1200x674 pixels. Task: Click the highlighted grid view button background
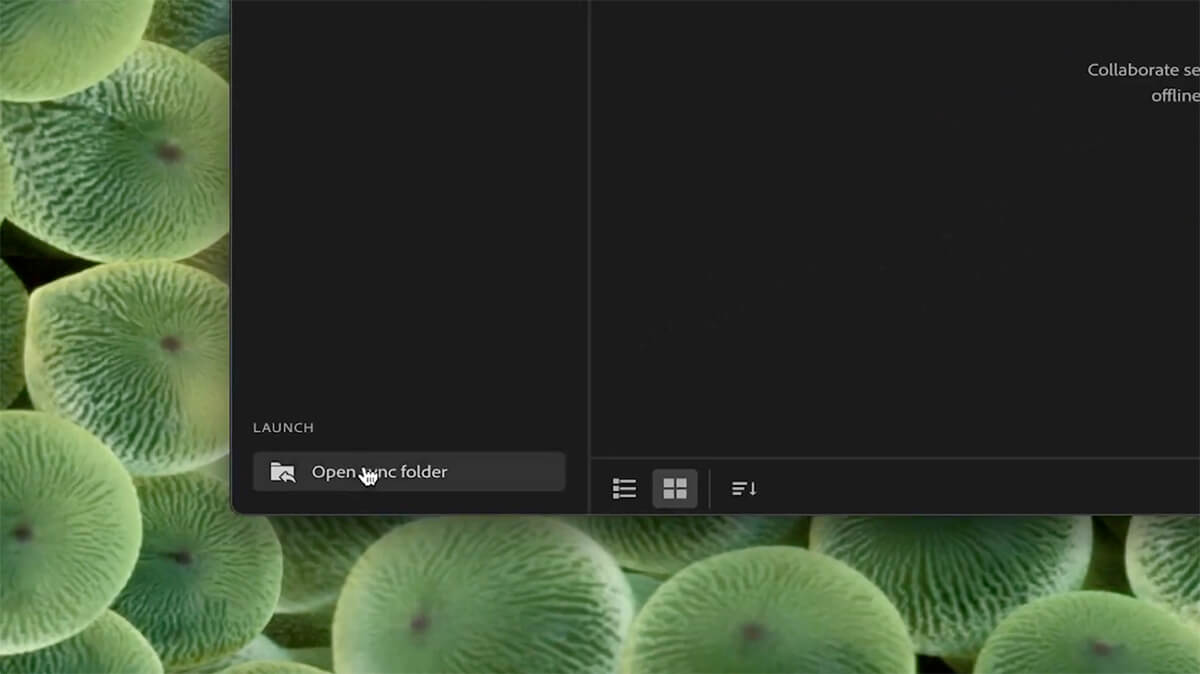[x=675, y=488]
